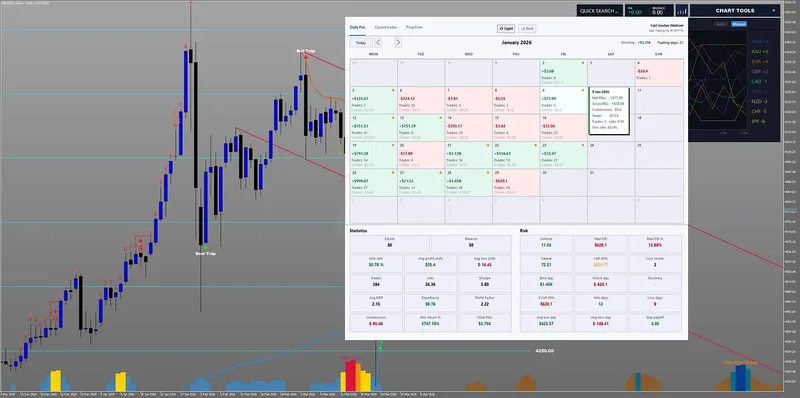The image size is (800, 398).
Task: Click the Day payoff card
Action: [x=655, y=322]
